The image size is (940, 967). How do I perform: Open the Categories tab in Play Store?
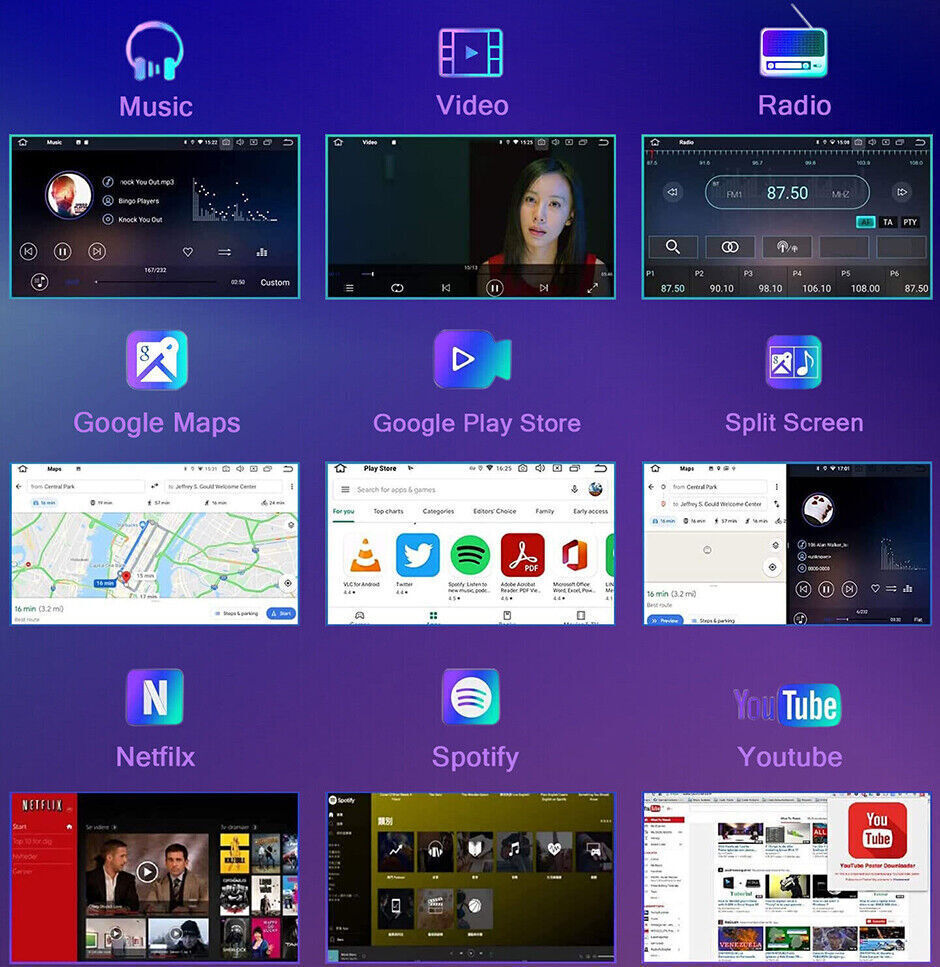coord(438,511)
